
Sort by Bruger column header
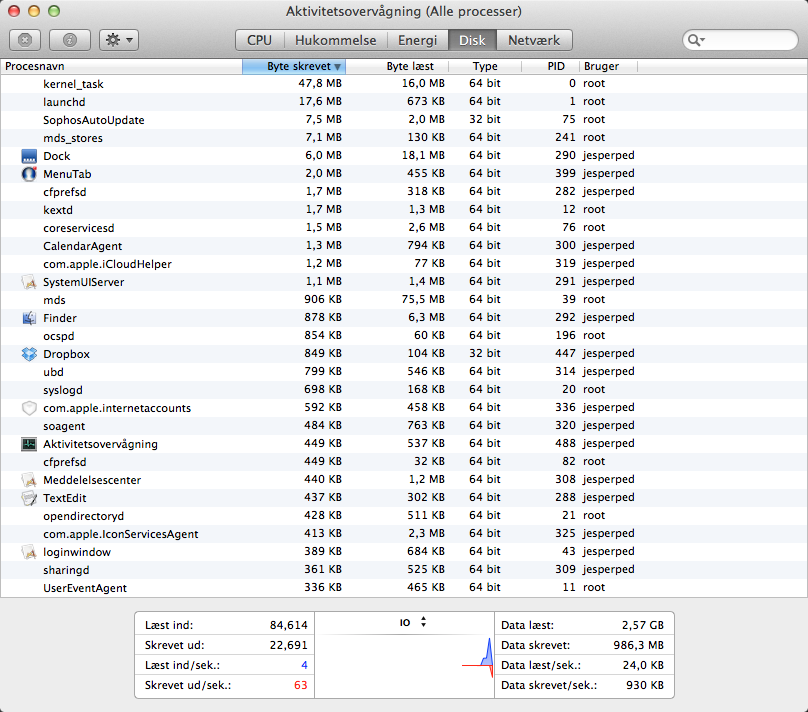pos(608,66)
